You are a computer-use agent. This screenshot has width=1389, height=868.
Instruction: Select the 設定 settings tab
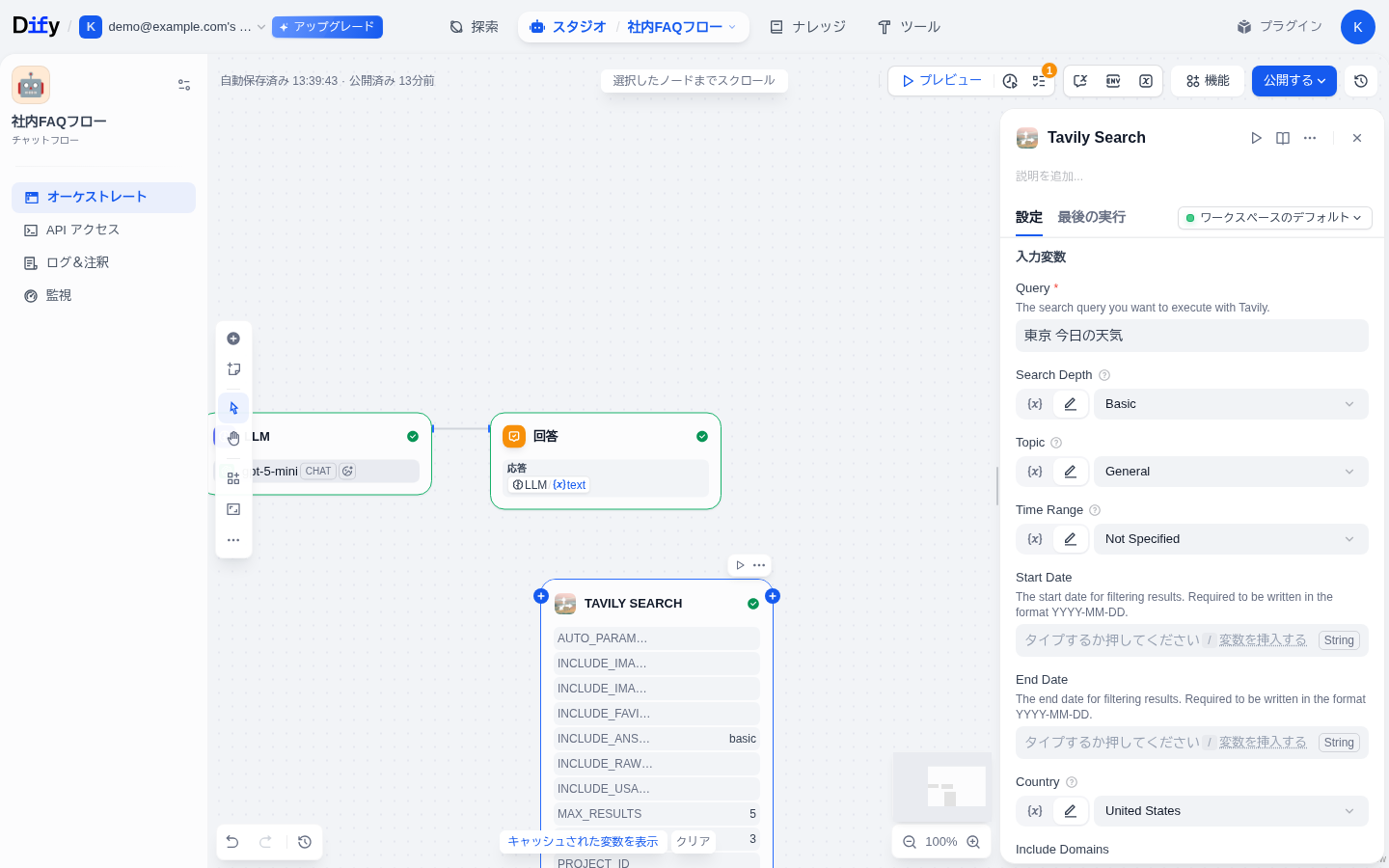pyautogui.click(x=1029, y=217)
